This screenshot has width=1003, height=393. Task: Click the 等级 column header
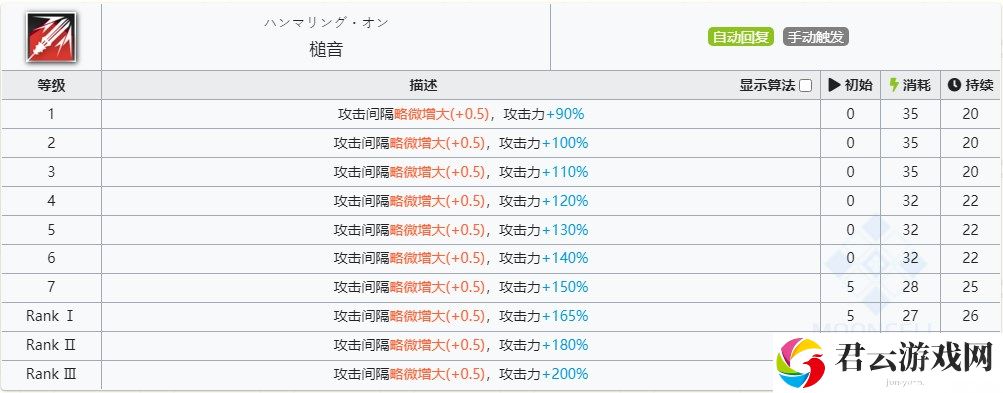51,85
